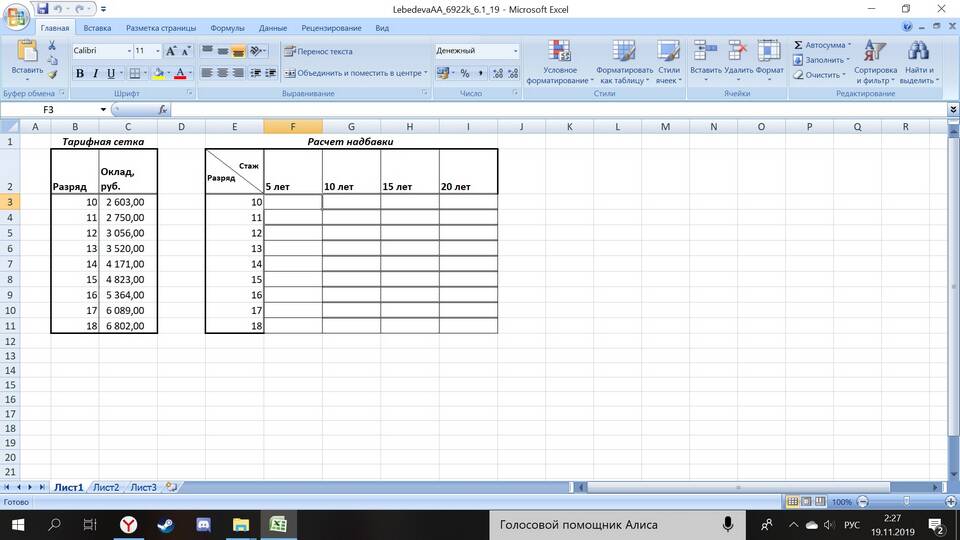Cut selection with the scissors icon
The image size is (960, 540).
(52, 45)
